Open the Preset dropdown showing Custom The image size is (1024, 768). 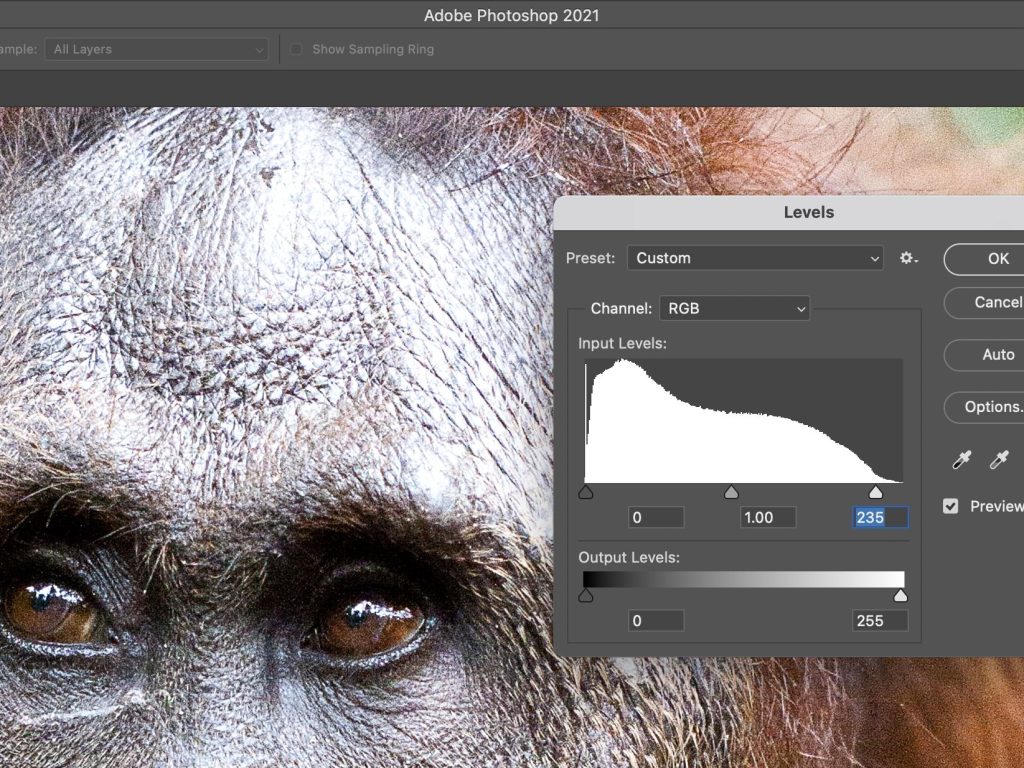coord(755,258)
